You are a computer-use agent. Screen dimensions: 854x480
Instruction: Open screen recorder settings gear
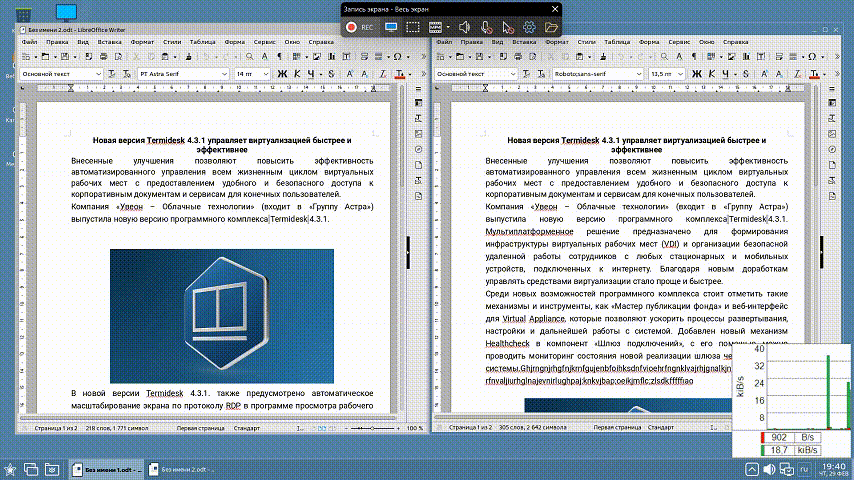pyautogui.click(x=529, y=26)
